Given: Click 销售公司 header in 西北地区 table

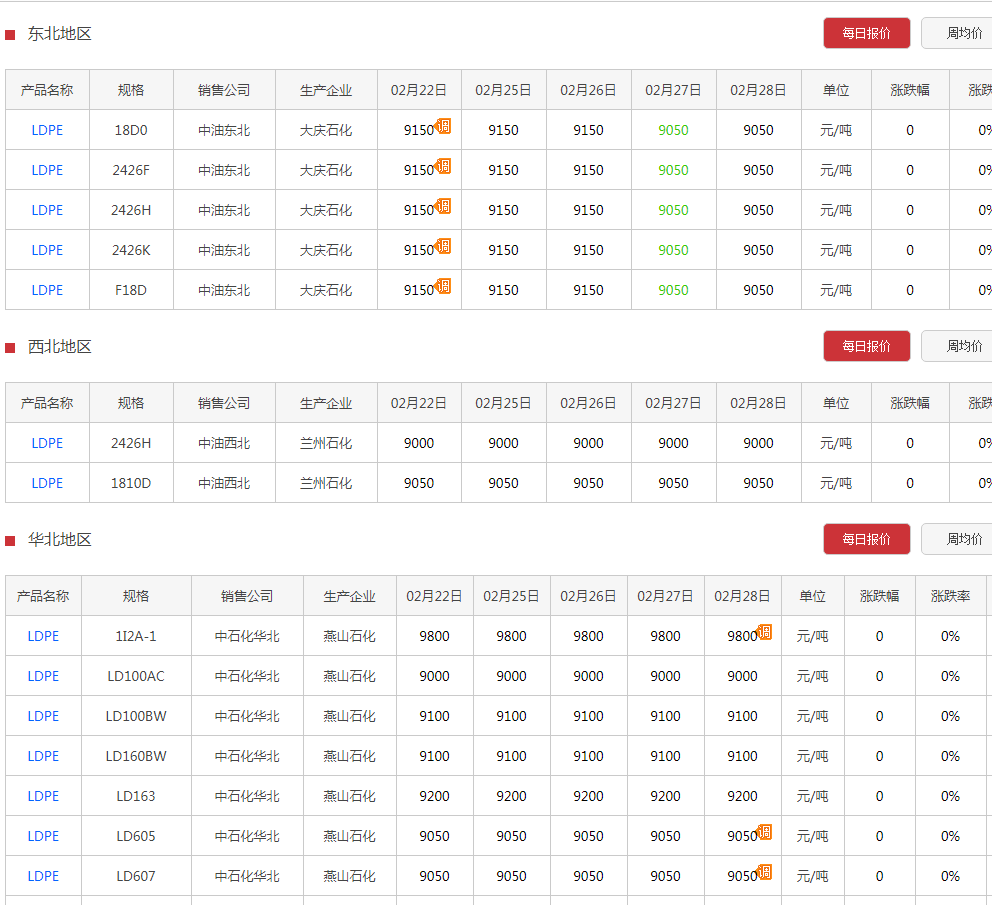Looking at the screenshot, I should [x=224, y=403].
